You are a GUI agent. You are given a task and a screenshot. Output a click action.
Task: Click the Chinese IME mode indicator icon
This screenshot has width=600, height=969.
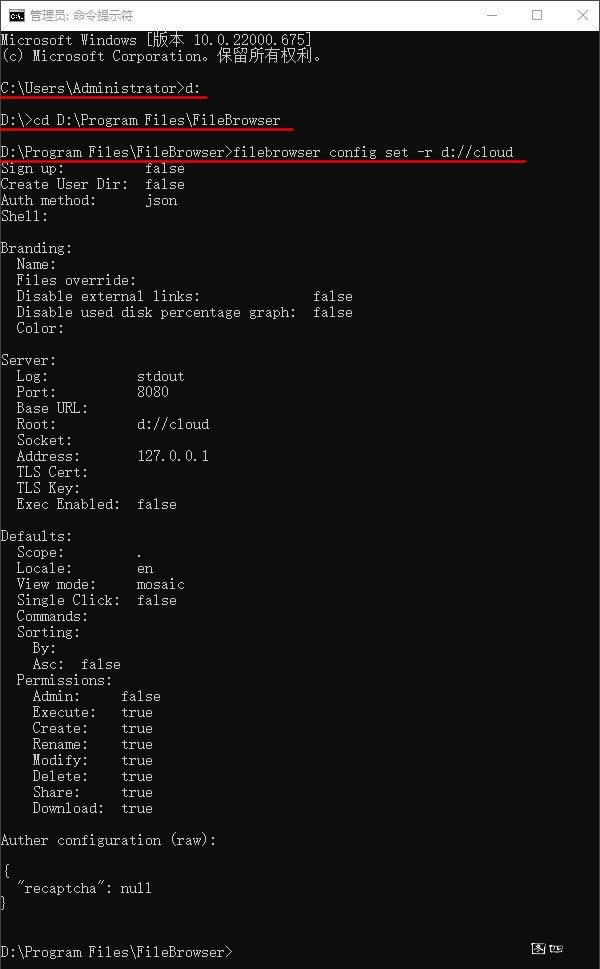click(x=538, y=948)
